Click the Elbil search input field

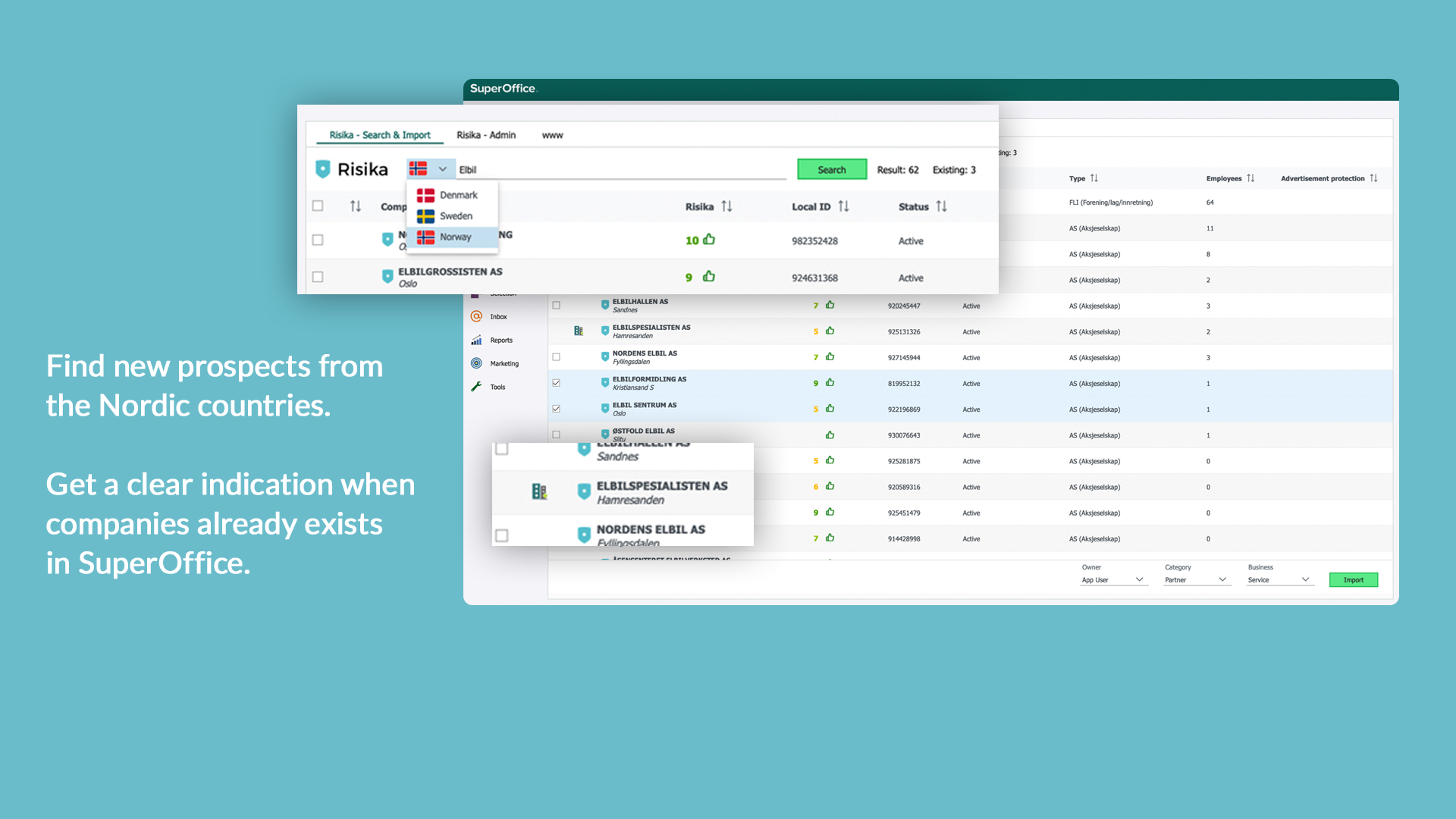[x=622, y=169]
